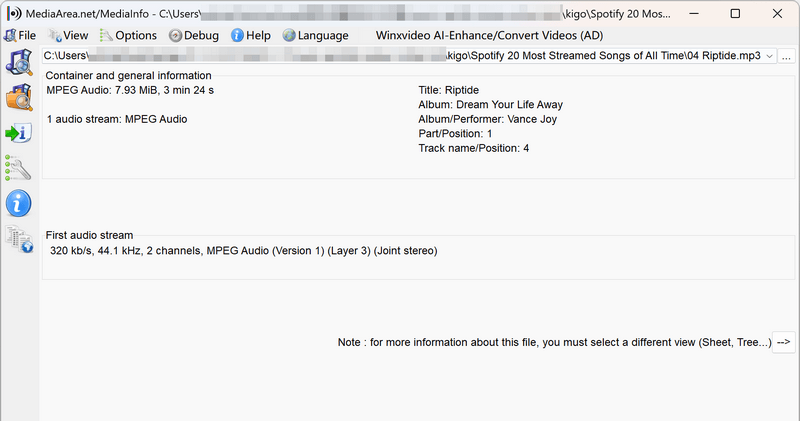
Task: Click 'Album: Dream Your Life Away' text
Action: point(490,105)
